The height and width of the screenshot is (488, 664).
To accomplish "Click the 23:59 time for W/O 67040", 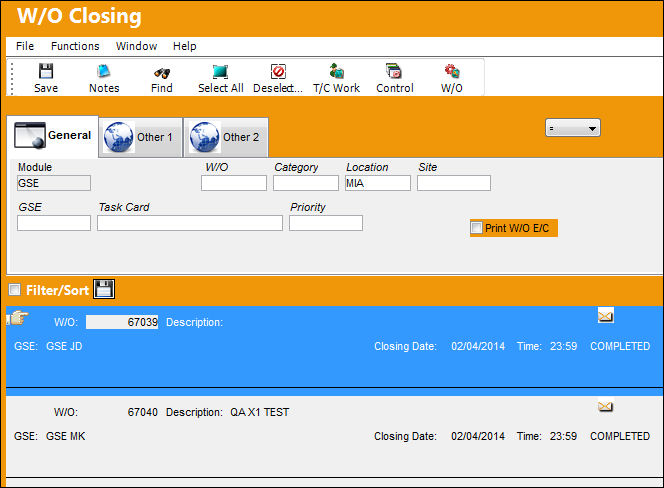I will pyautogui.click(x=563, y=436).
